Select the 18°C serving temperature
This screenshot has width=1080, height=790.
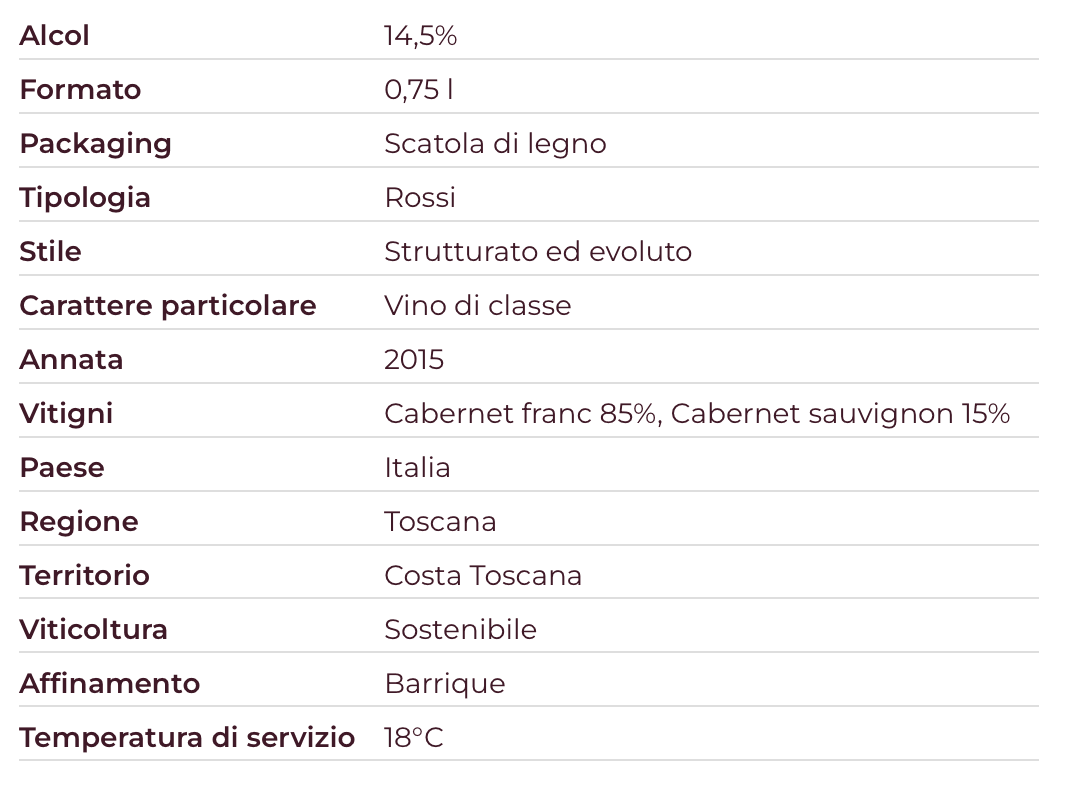[x=414, y=738]
